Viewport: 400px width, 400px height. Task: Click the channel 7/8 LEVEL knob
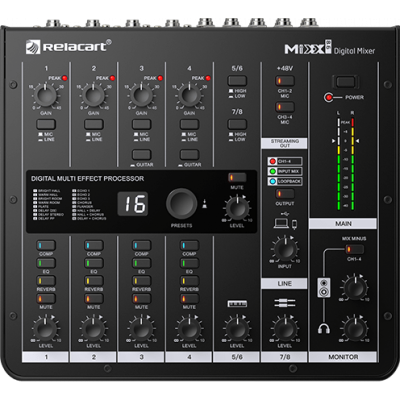click(x=285, y=328)
